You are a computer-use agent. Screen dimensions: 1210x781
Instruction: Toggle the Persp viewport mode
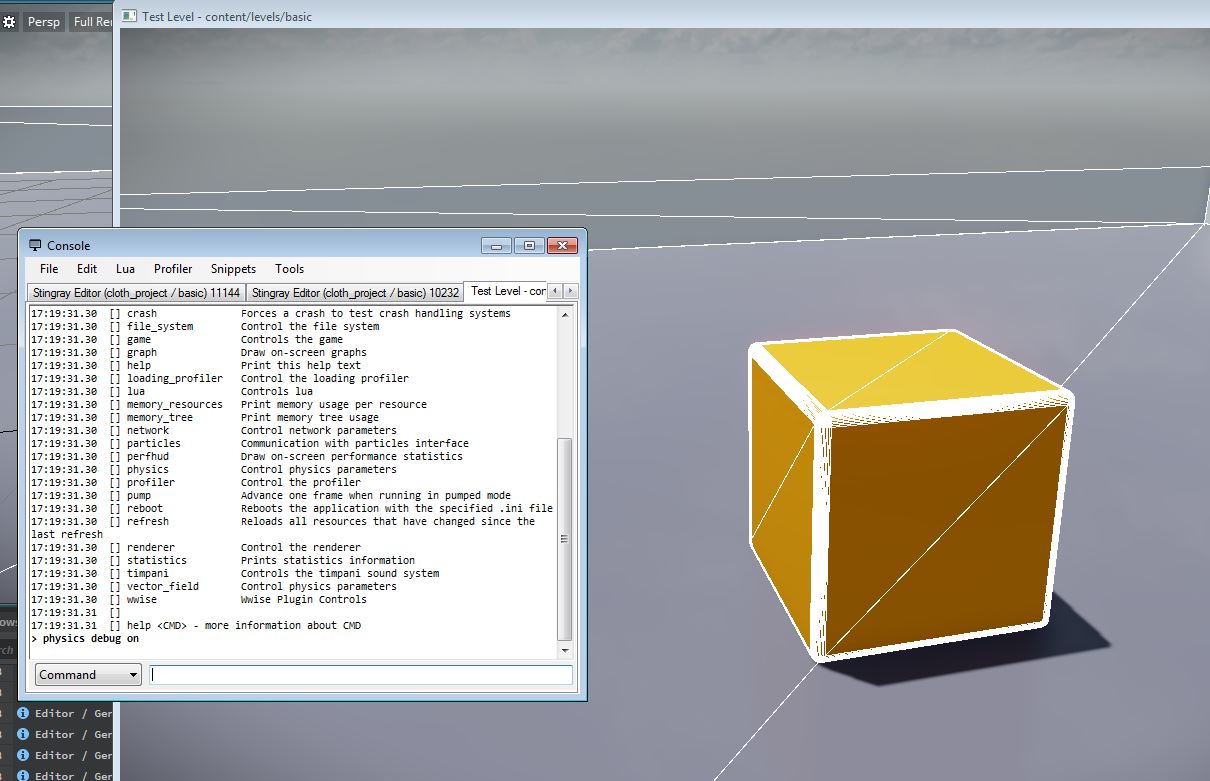[x=43, y=21]
